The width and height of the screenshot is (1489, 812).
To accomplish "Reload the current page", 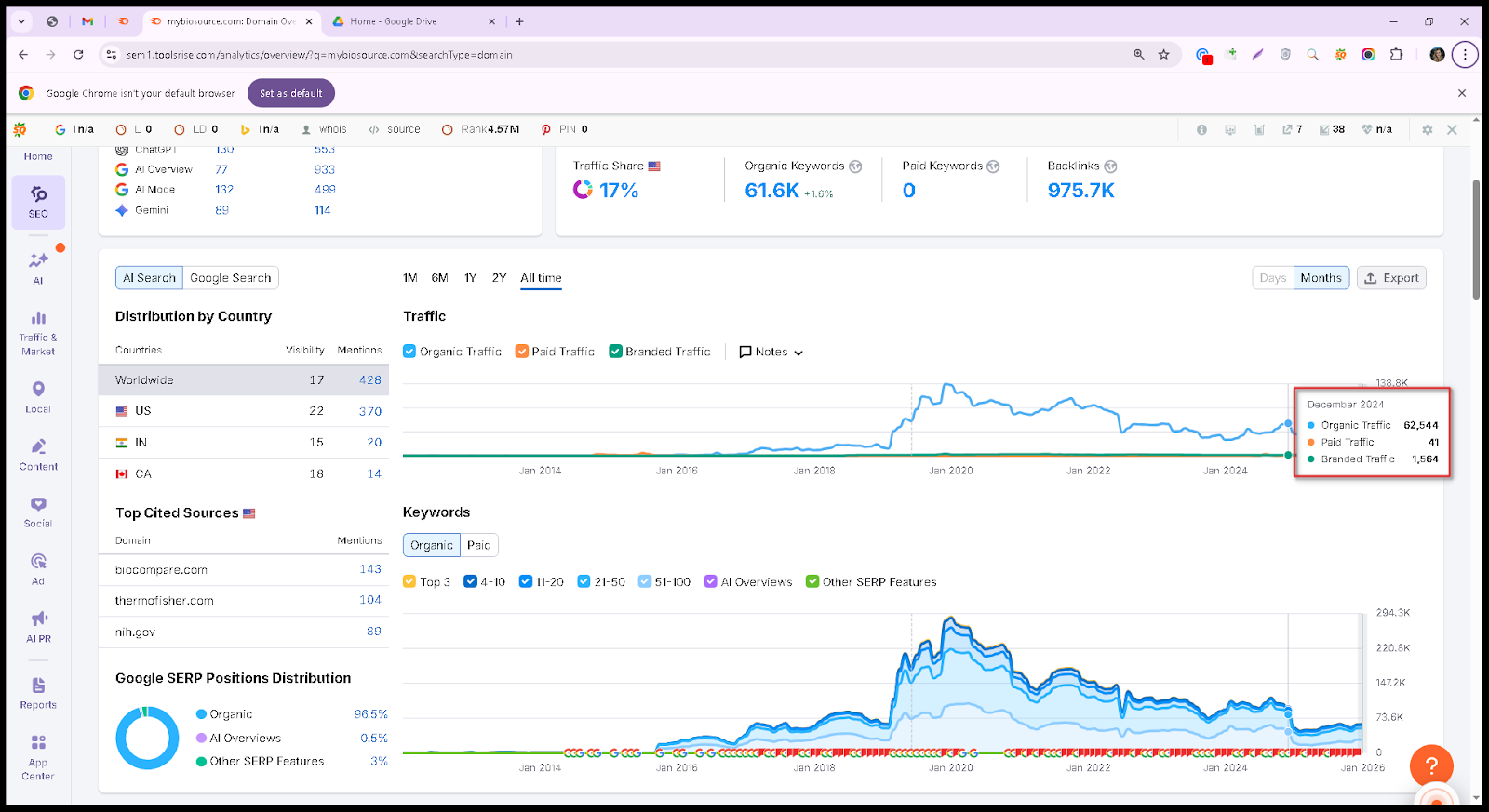I will coord(78,55).
